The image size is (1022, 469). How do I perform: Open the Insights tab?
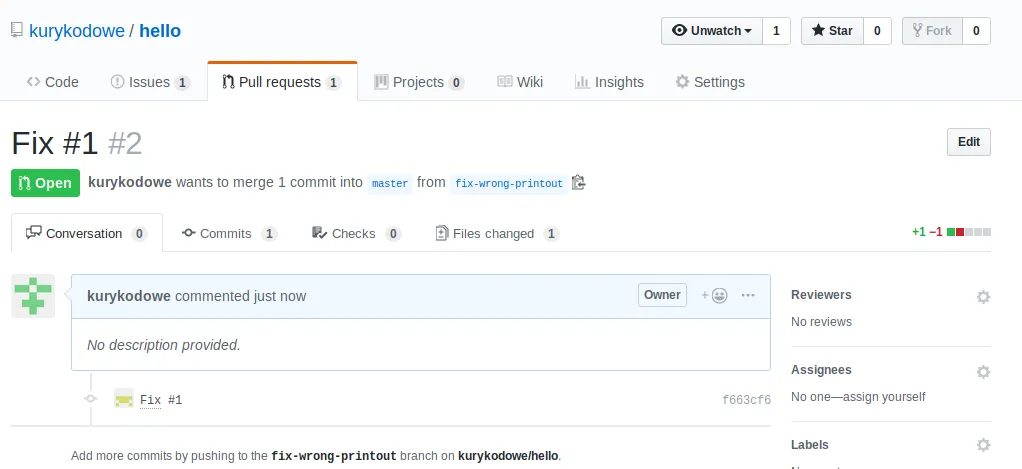tap(609, 82)
